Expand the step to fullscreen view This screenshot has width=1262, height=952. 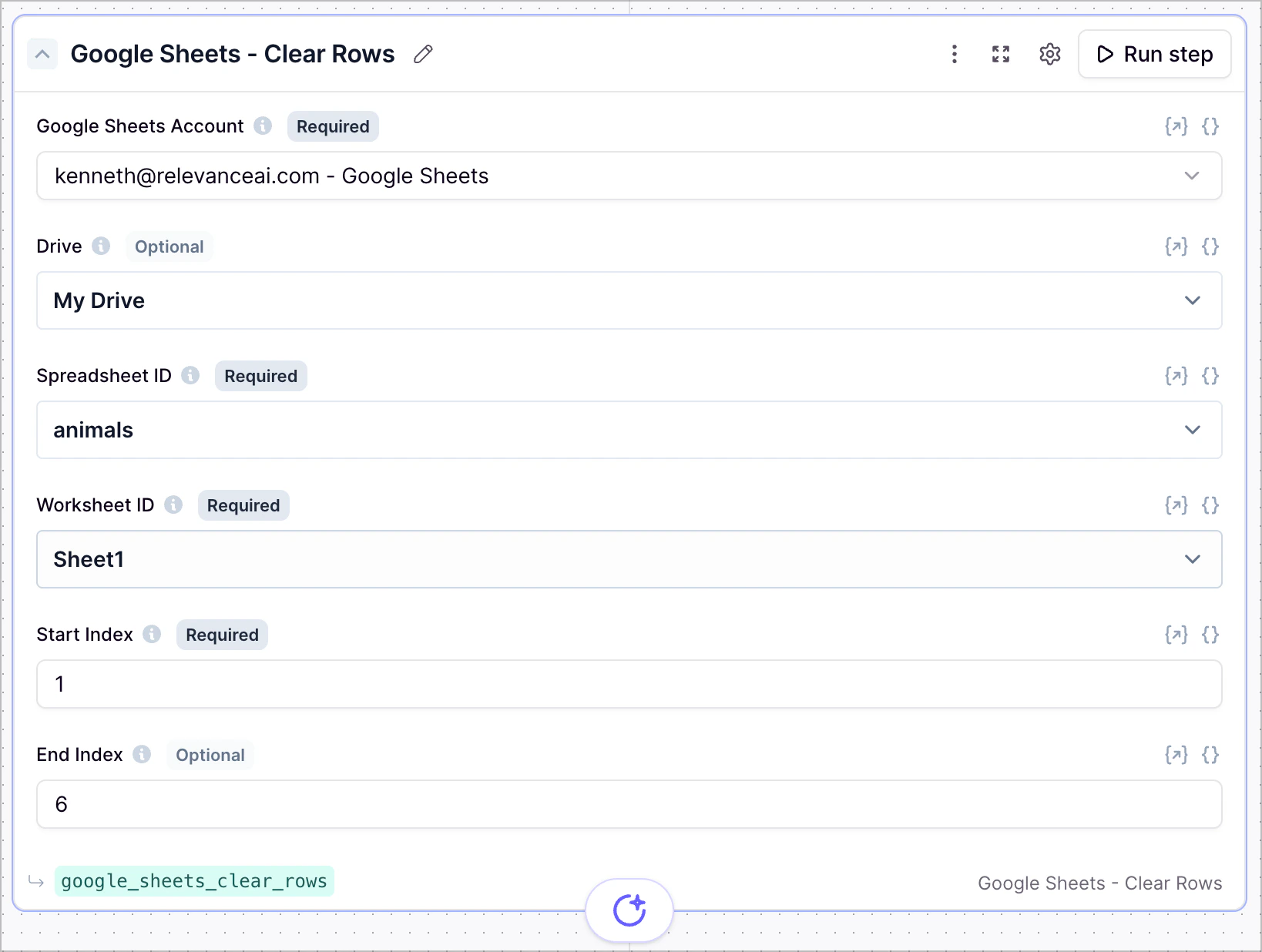coord(1001,54)
